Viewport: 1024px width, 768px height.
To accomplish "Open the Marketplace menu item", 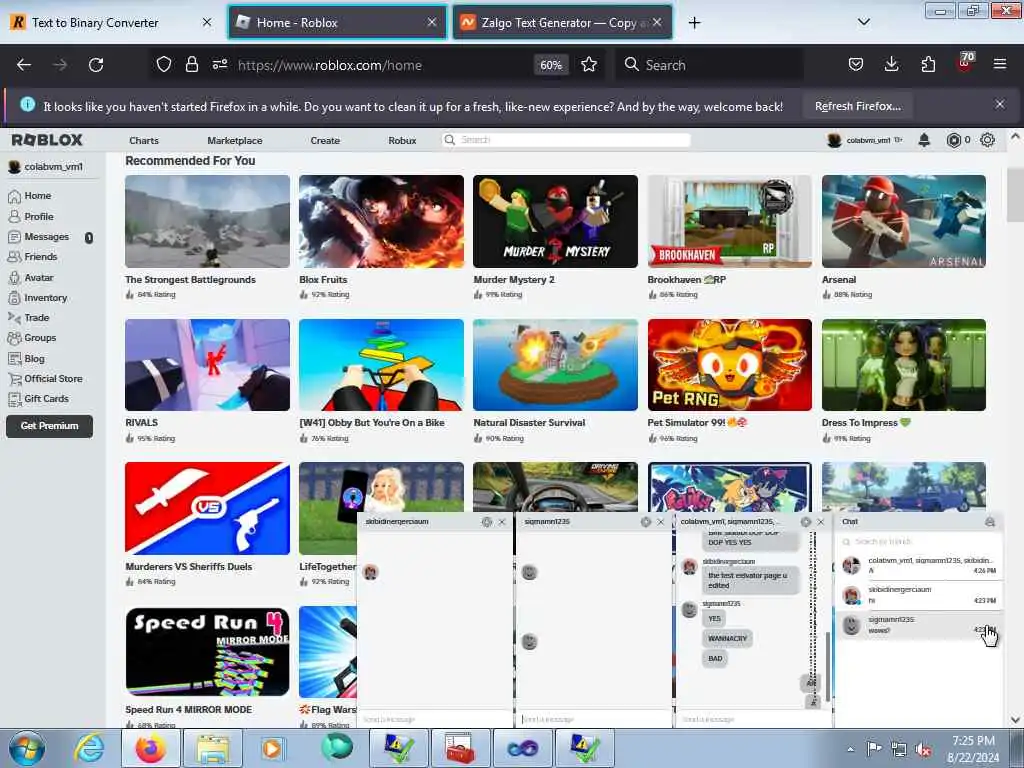I will pos(234,140).
